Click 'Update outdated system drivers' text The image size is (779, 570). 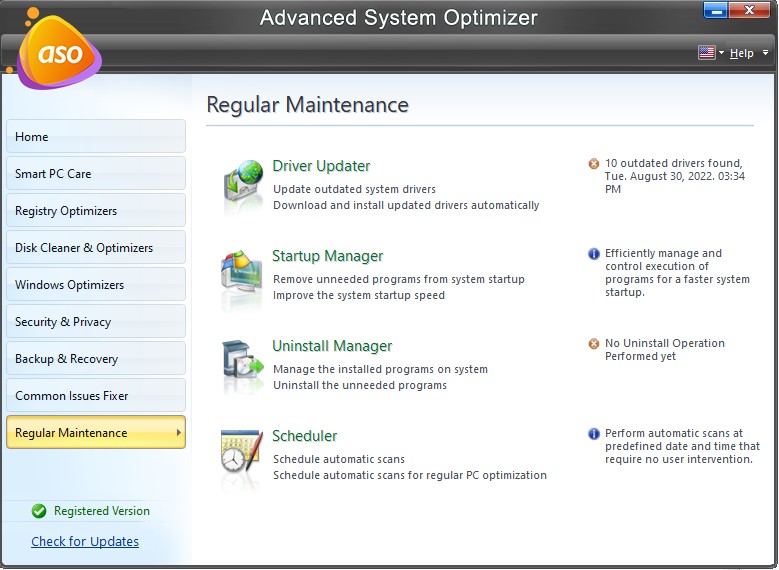354,189
